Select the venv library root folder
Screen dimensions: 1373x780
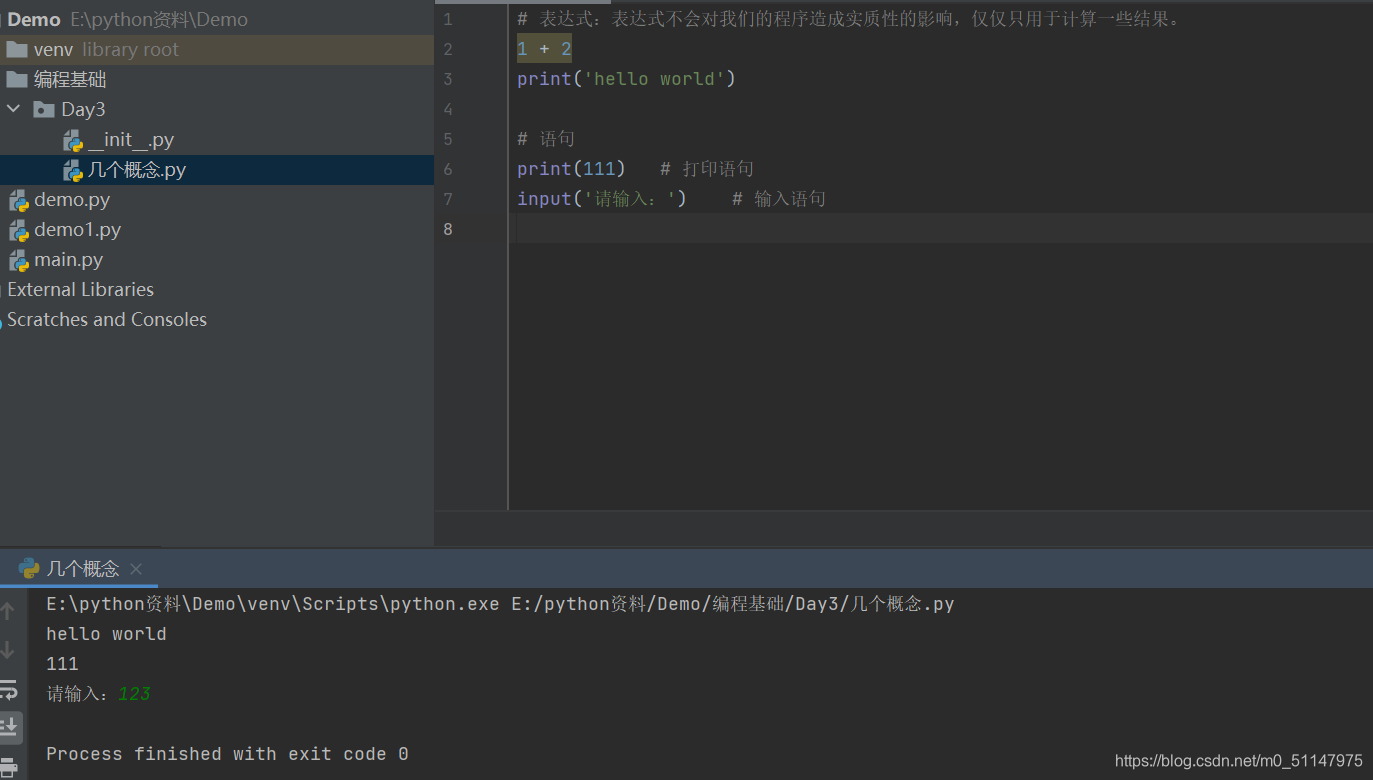point(217,49)
